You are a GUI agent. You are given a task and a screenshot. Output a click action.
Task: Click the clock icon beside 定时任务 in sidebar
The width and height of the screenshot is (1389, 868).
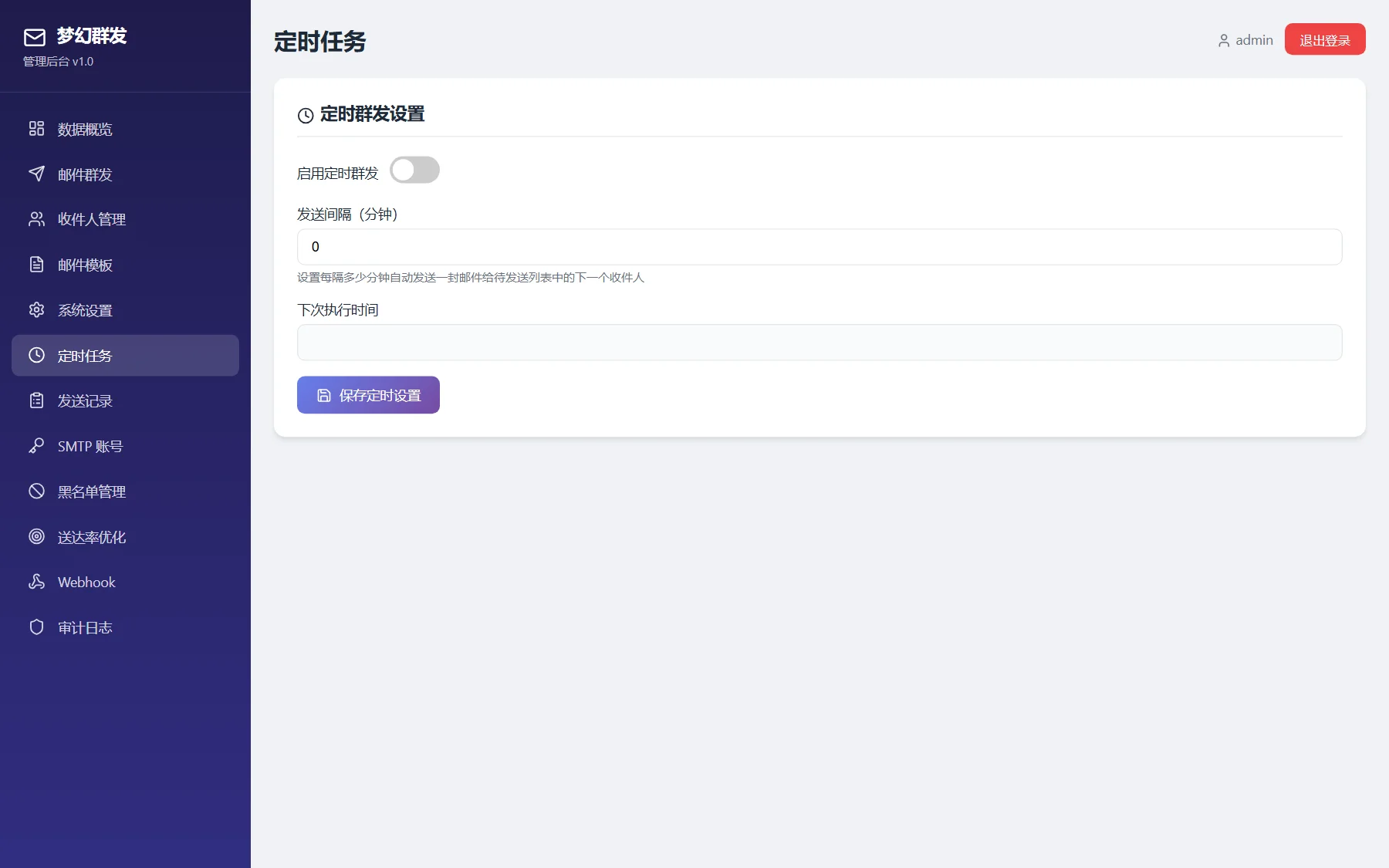pyautogui.click(x=36, y=355)
